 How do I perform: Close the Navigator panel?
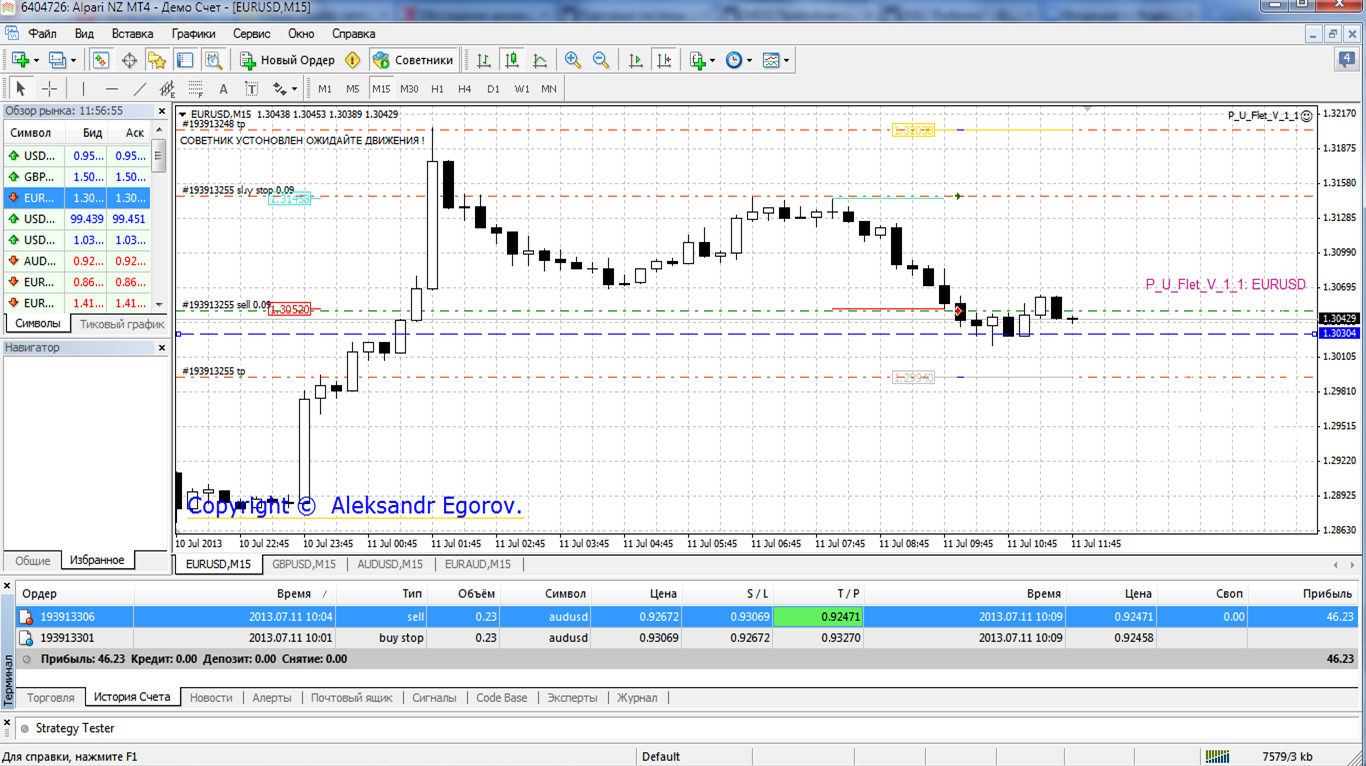point(162,348)
